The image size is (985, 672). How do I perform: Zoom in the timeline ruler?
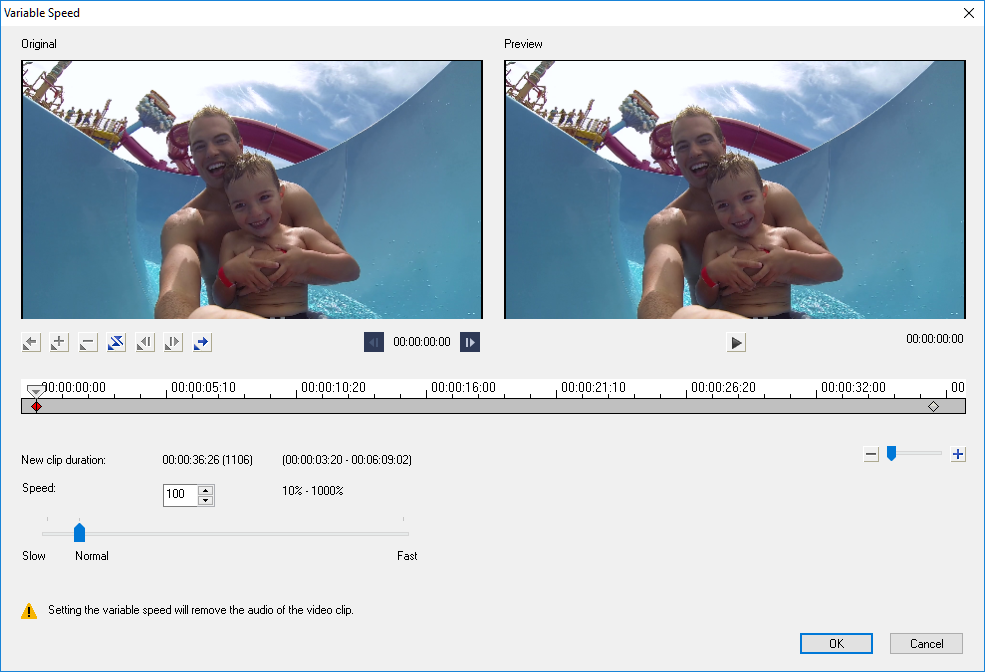(x=957, y=454)
